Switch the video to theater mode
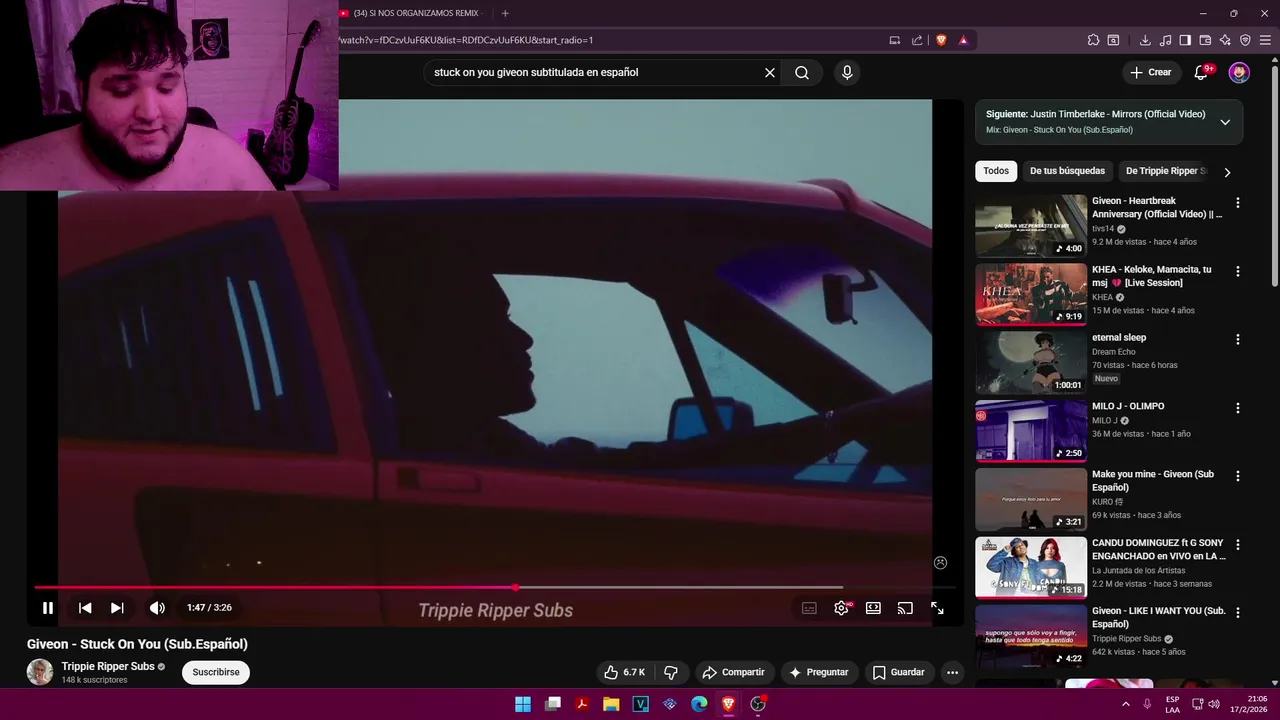This screenshot has width=1280, height=720. point(873,608)
